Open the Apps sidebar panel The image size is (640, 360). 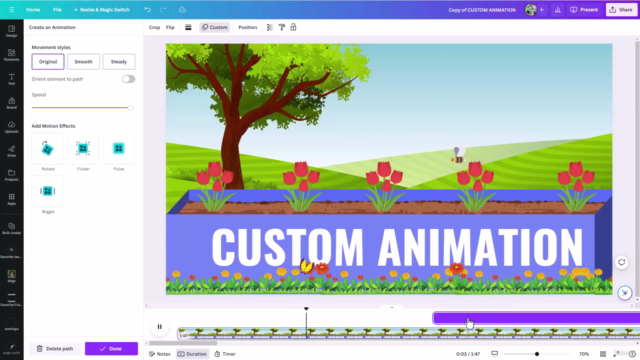pyautogui.click(x=11, y=199)
